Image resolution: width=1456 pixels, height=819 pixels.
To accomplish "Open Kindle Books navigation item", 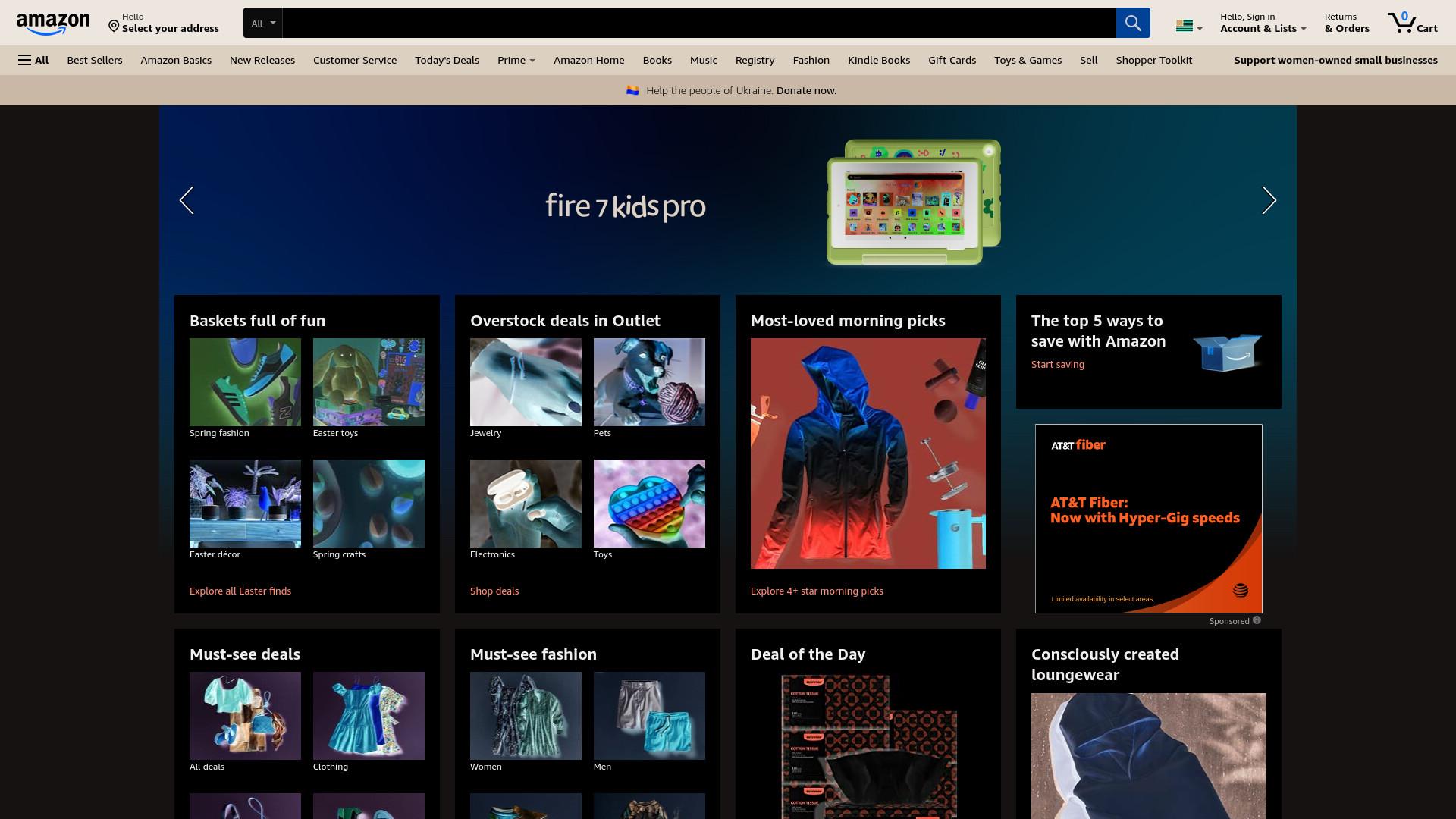I will click(879, 60).
